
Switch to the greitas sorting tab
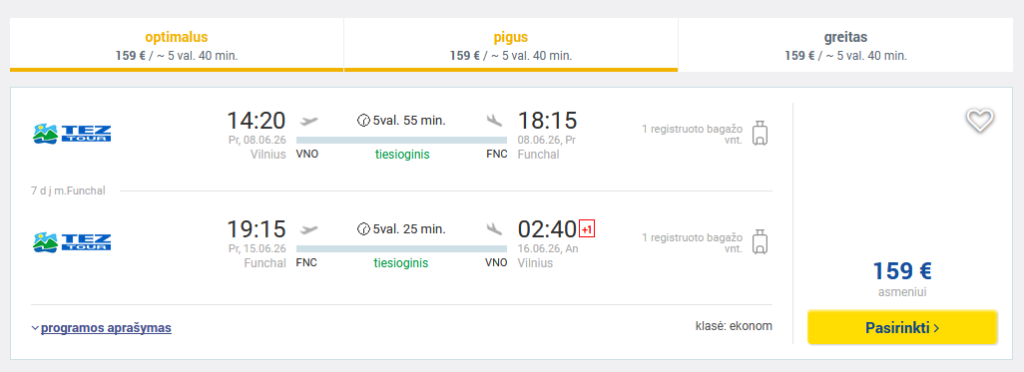(x=846, y=45)
